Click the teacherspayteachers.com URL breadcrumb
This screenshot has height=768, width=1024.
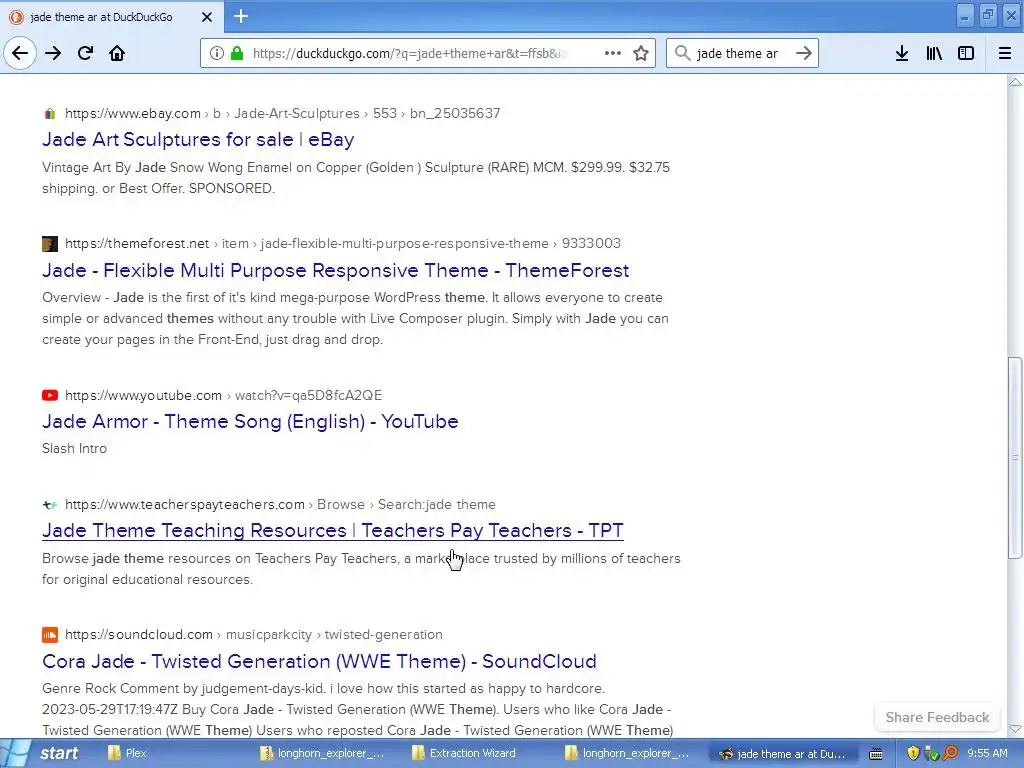tap(280, 504)
